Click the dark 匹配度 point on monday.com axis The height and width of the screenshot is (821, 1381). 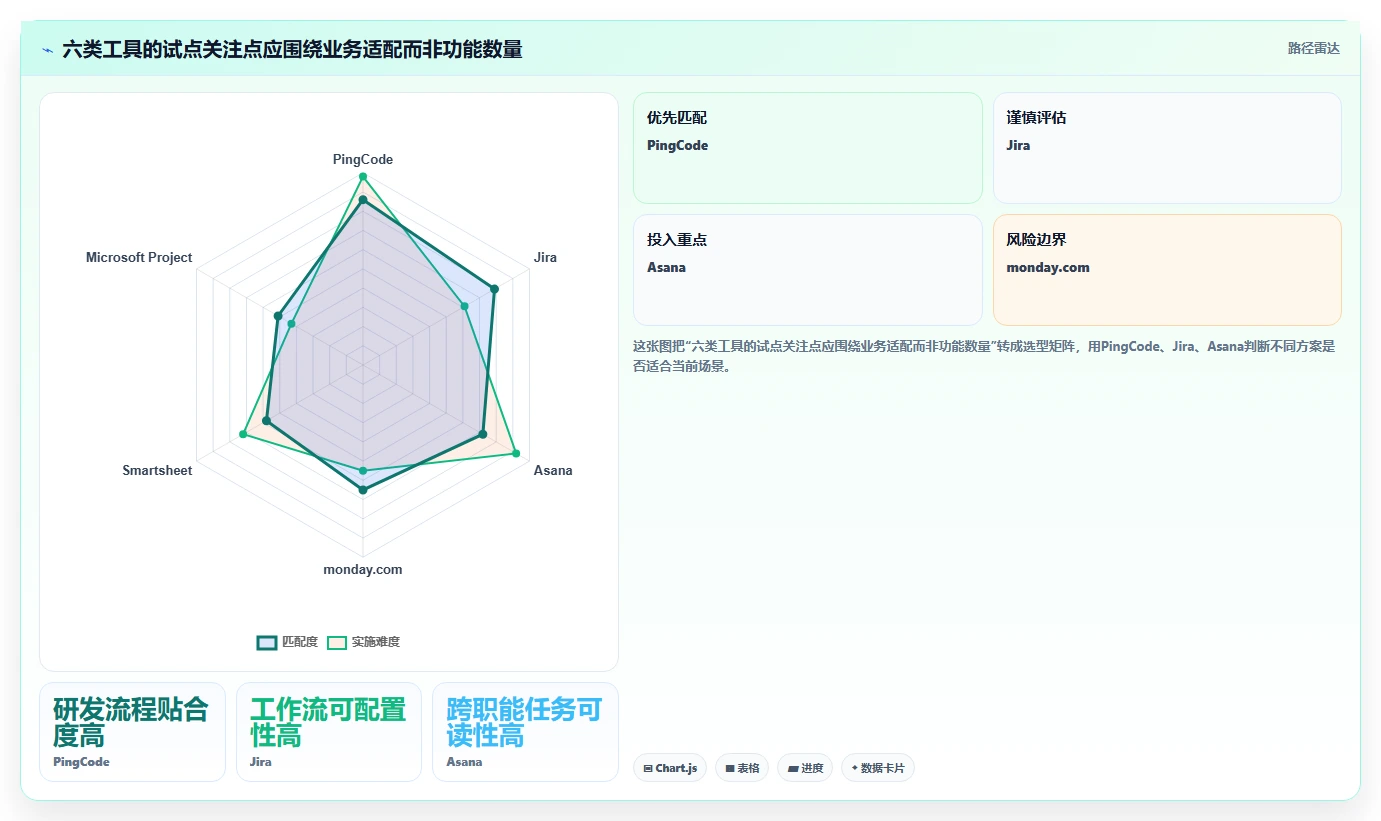pos(363,490)
